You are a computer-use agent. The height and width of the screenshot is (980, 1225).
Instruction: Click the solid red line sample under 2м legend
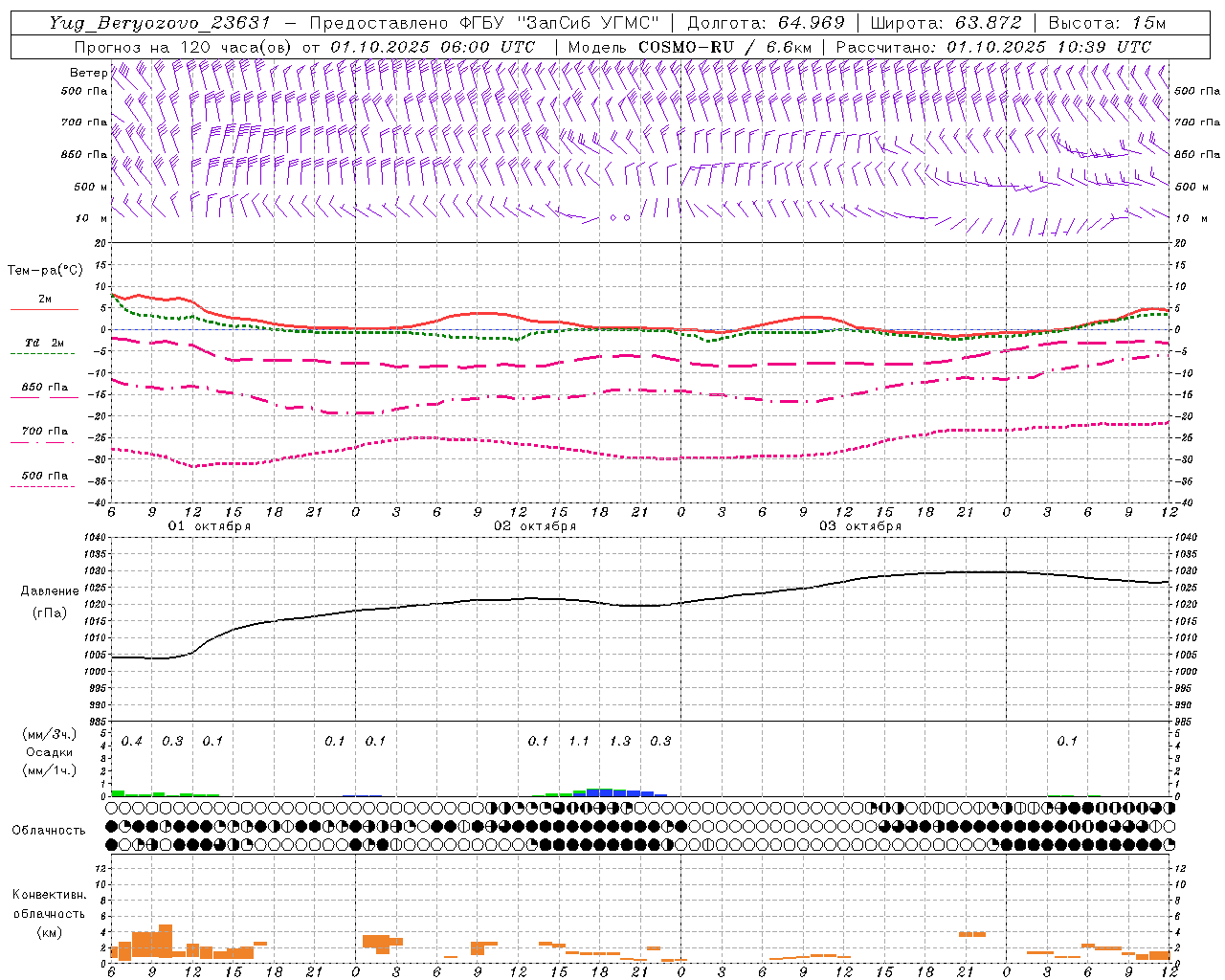44,309
